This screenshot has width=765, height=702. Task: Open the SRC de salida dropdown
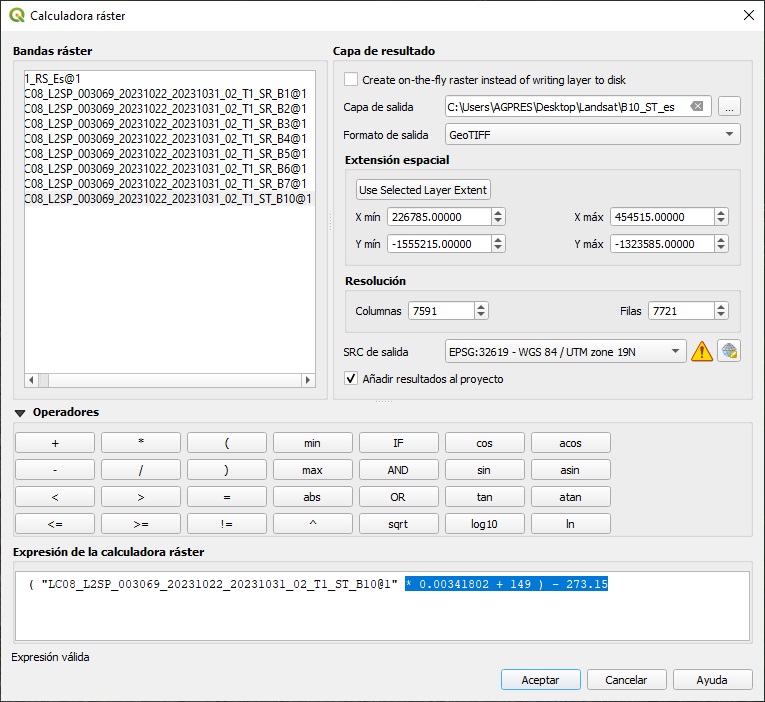pos(565,351)
